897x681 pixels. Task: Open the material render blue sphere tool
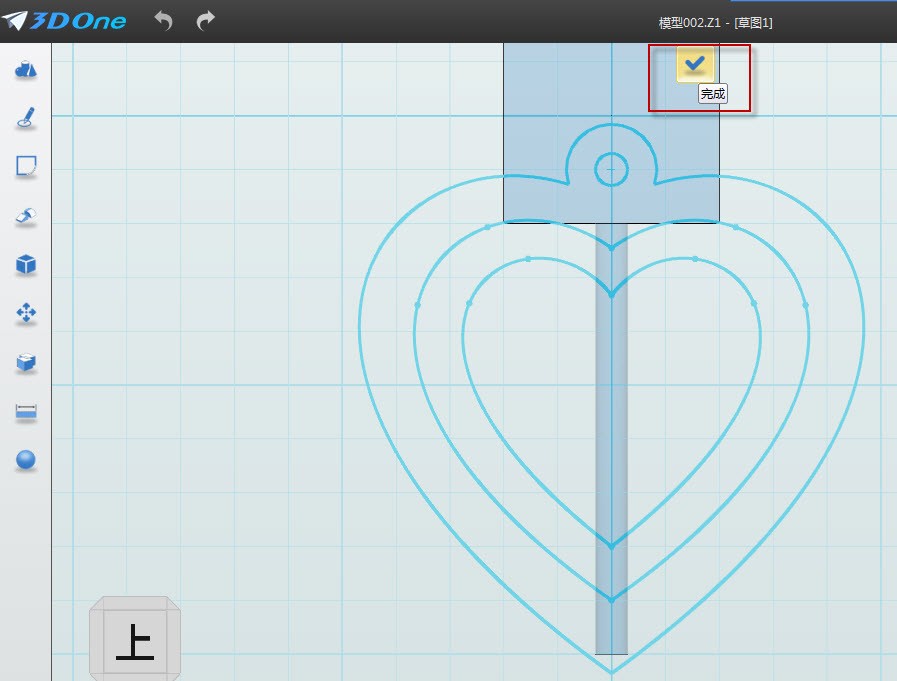pyautogui.click(x=26, y=460)
